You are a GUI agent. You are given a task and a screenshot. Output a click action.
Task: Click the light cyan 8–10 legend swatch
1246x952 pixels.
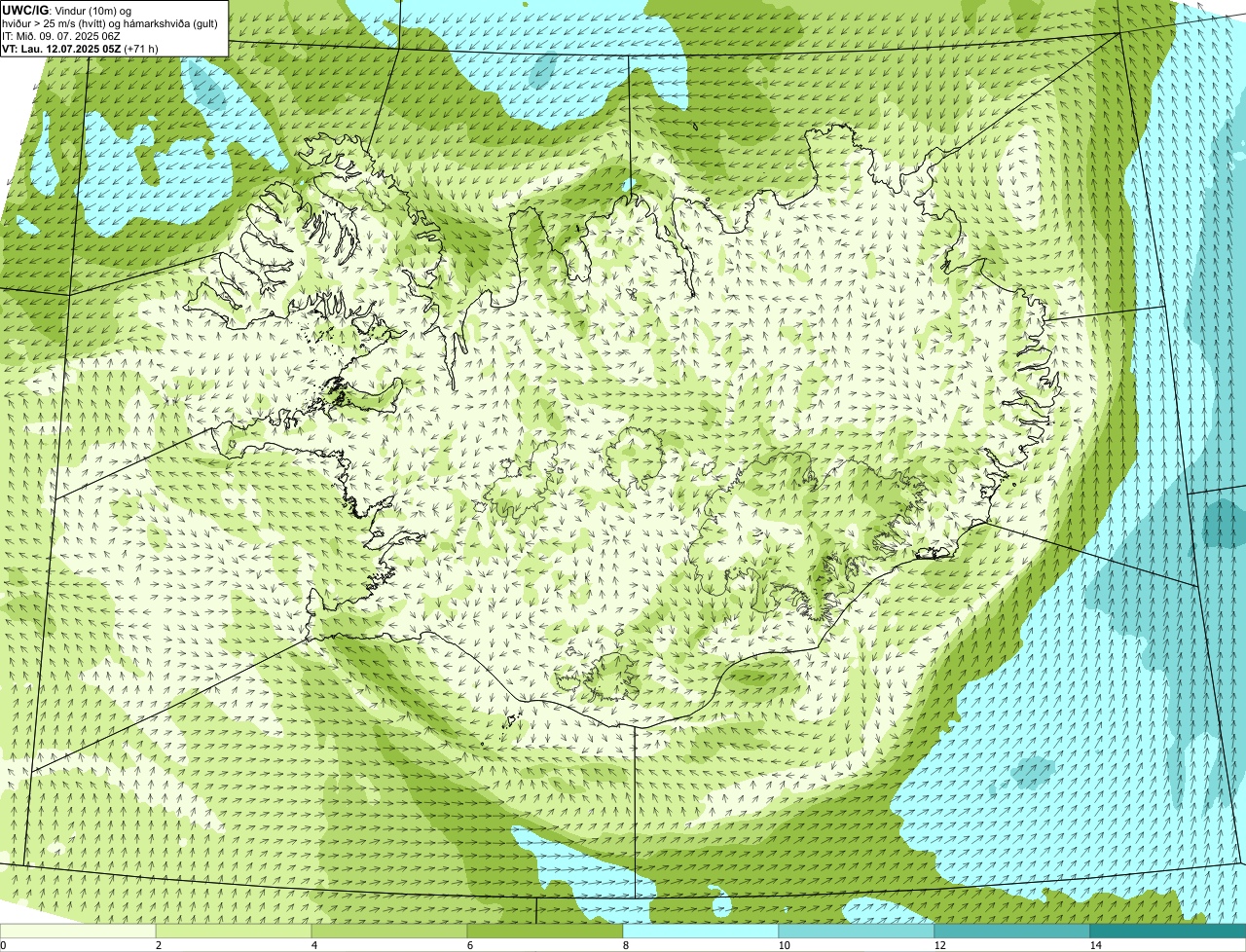701,931
